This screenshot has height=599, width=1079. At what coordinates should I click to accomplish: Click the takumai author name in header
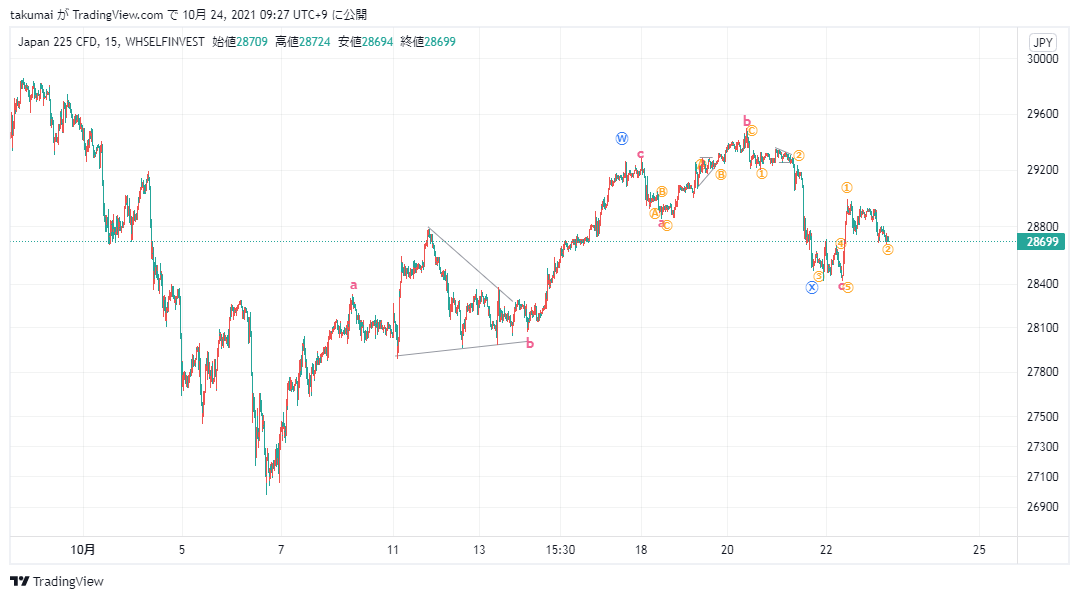(x=32, y=14)
